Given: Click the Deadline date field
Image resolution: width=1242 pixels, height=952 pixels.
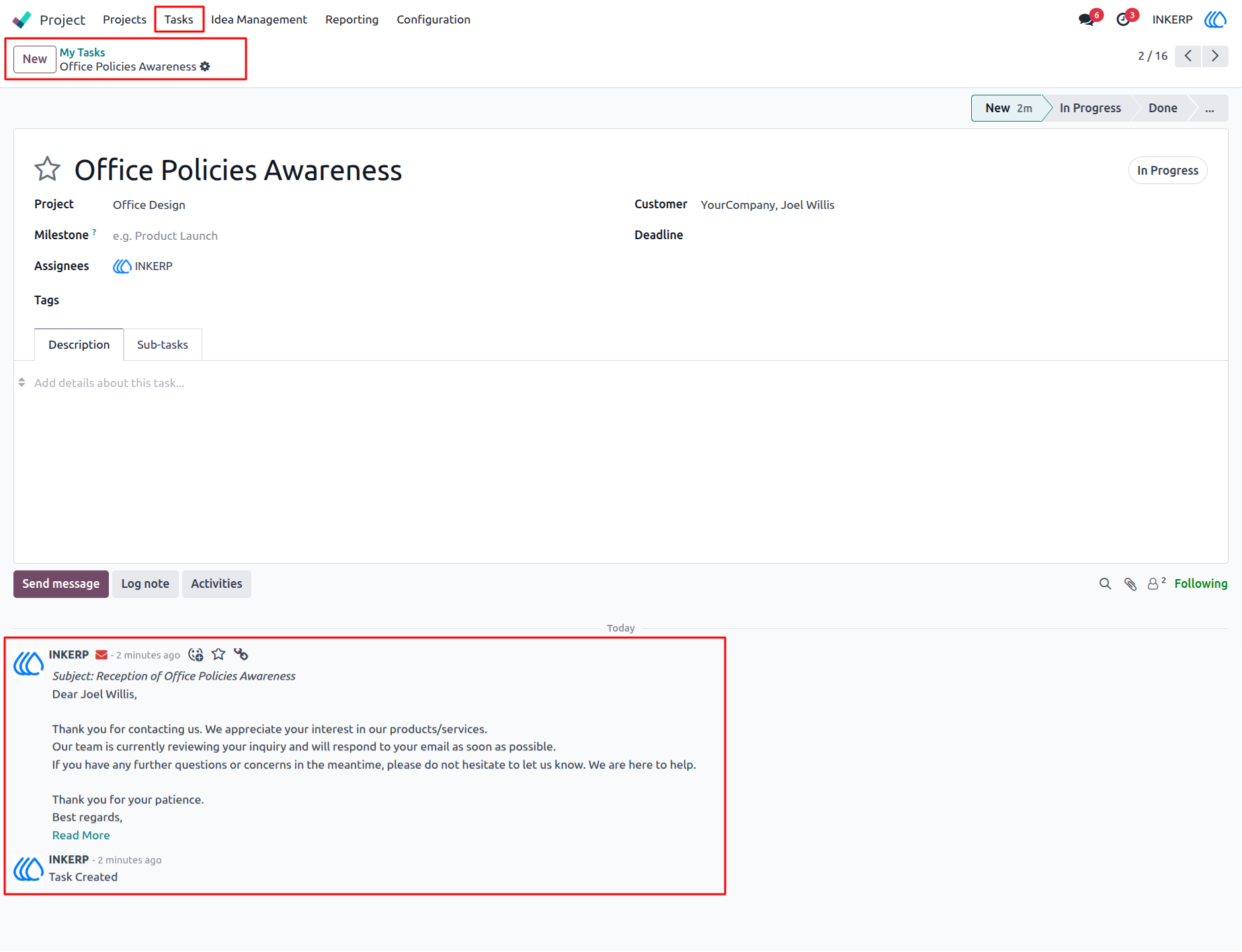Looking at the screenshot, I should (954, 236).
